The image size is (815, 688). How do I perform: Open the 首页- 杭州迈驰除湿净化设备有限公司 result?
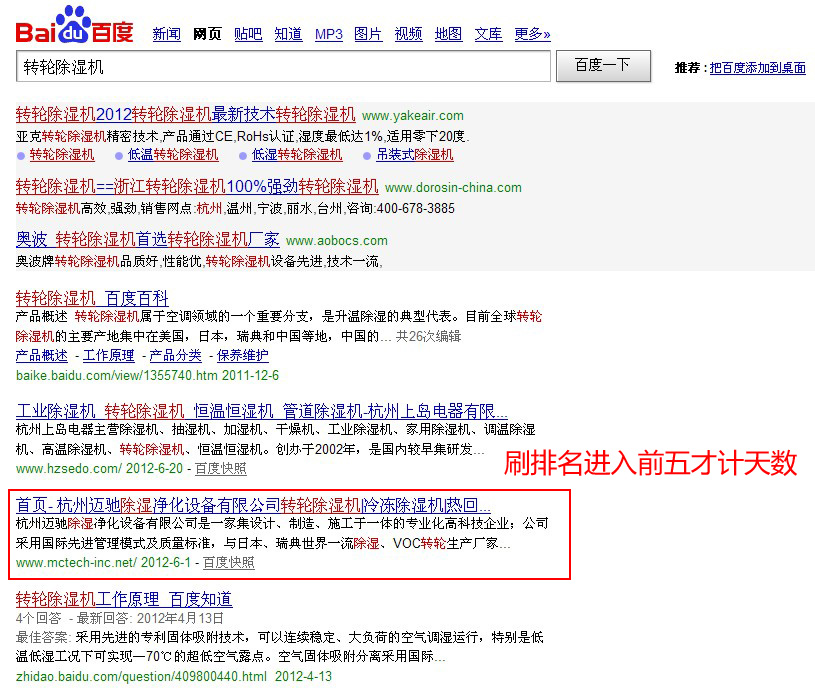(253, 505)
